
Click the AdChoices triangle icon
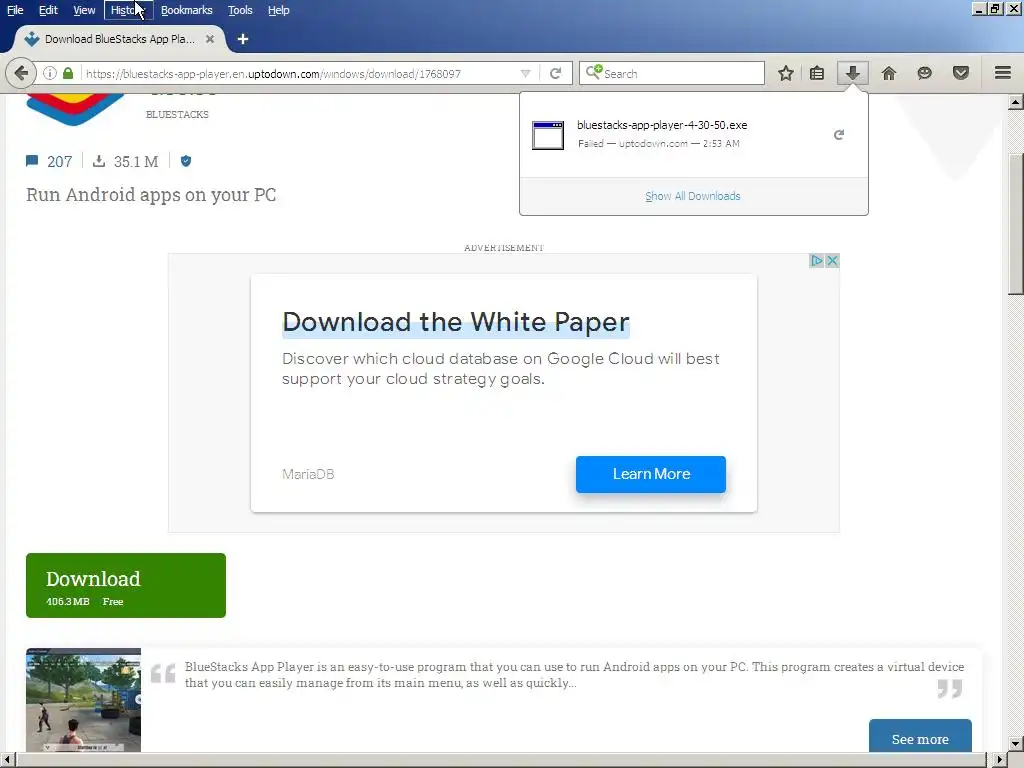click(816, 261)
